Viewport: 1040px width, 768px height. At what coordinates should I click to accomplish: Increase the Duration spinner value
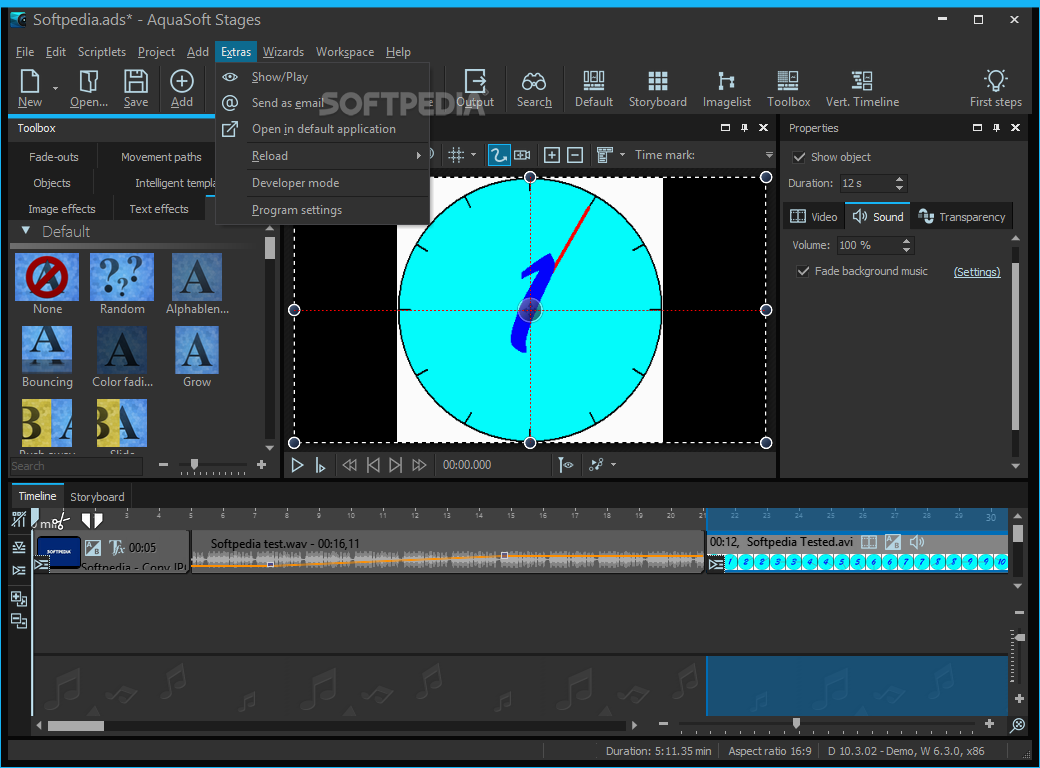(899, 179)
